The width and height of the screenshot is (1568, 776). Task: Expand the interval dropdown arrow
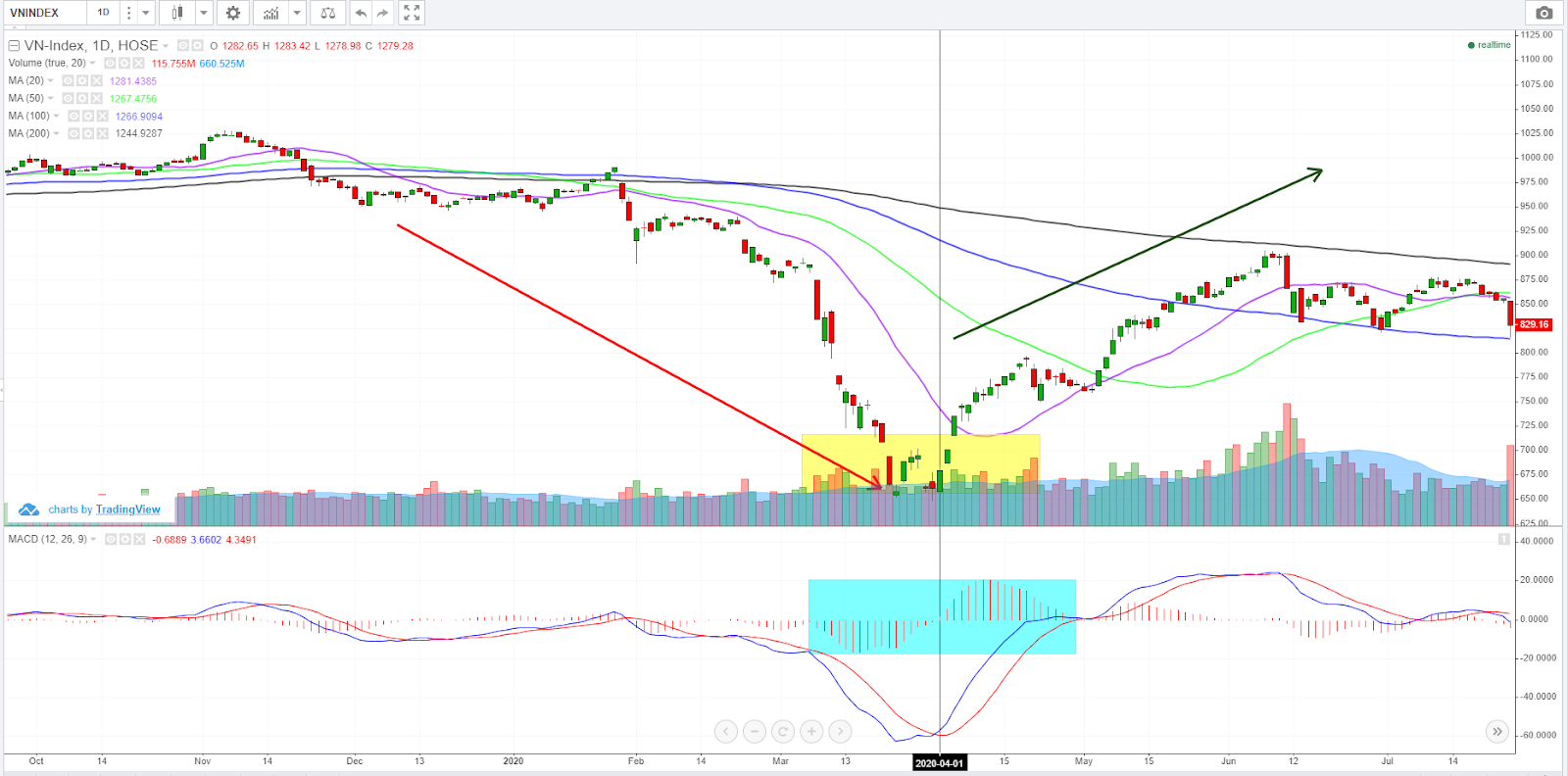coord(146,13)
